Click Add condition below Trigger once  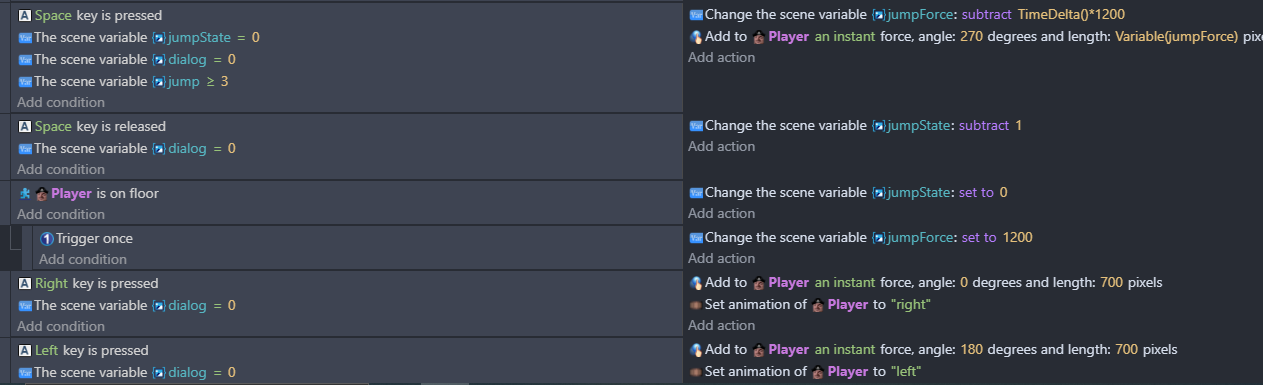click(83, 259)
